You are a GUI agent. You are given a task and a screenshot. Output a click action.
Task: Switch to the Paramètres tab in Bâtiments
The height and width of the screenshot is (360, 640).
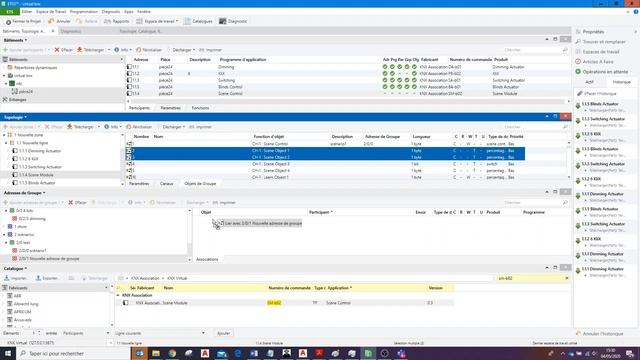point(171,108)
